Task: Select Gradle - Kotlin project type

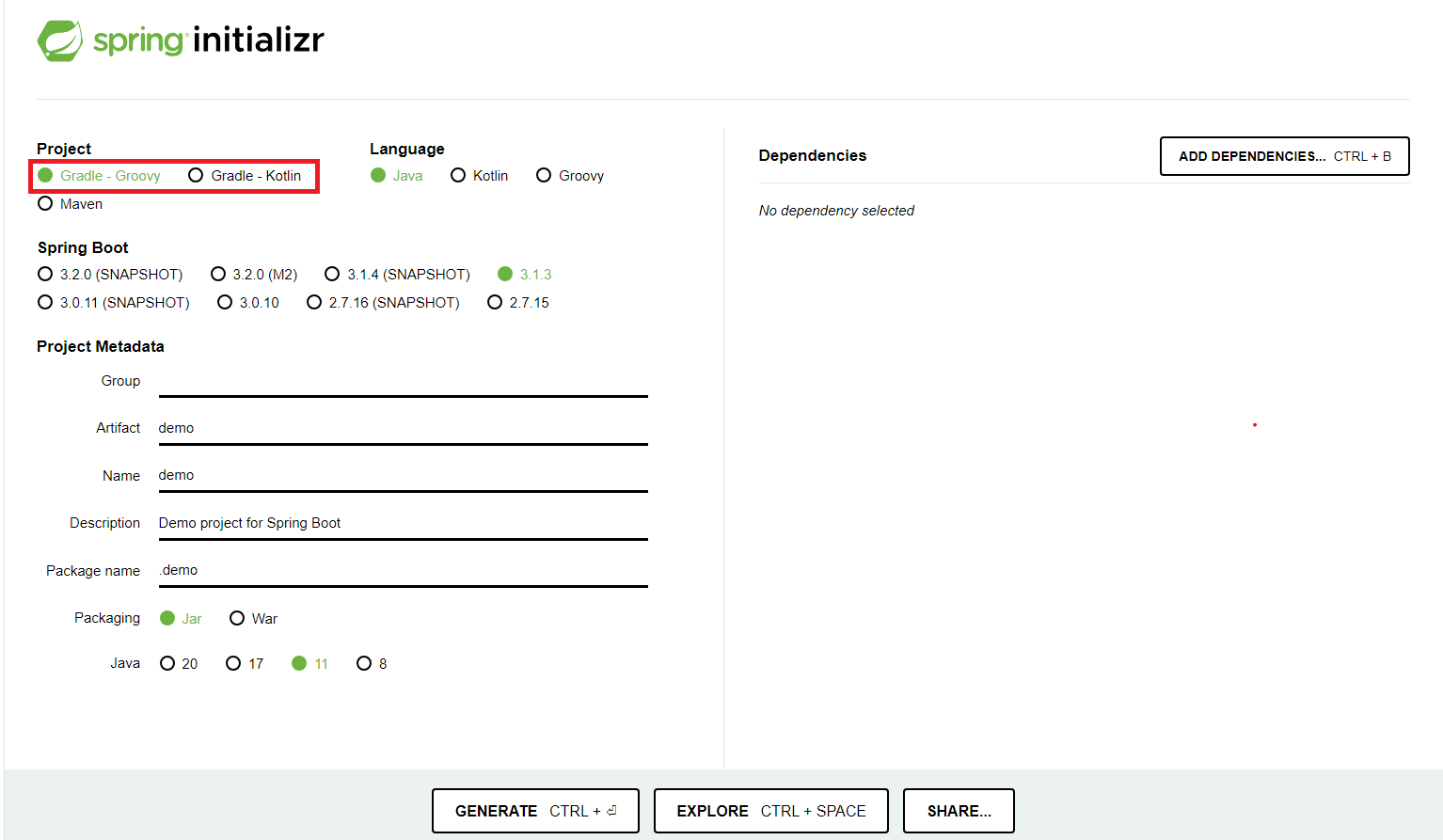Action: coord(245,176)
